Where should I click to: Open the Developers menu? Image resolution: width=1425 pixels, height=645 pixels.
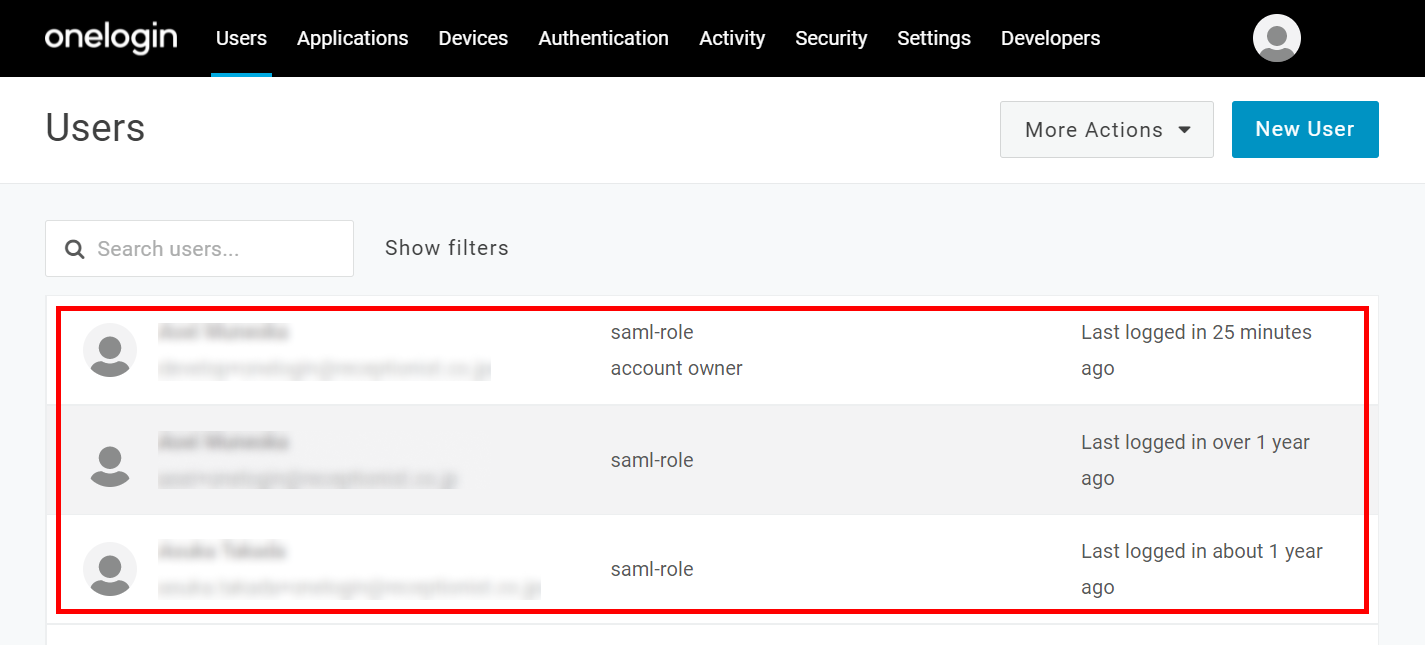pos(1050,38)
